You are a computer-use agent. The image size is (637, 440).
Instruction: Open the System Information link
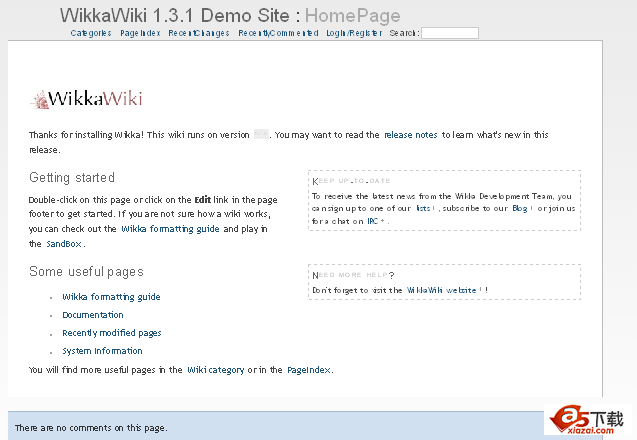coord(102,351)
